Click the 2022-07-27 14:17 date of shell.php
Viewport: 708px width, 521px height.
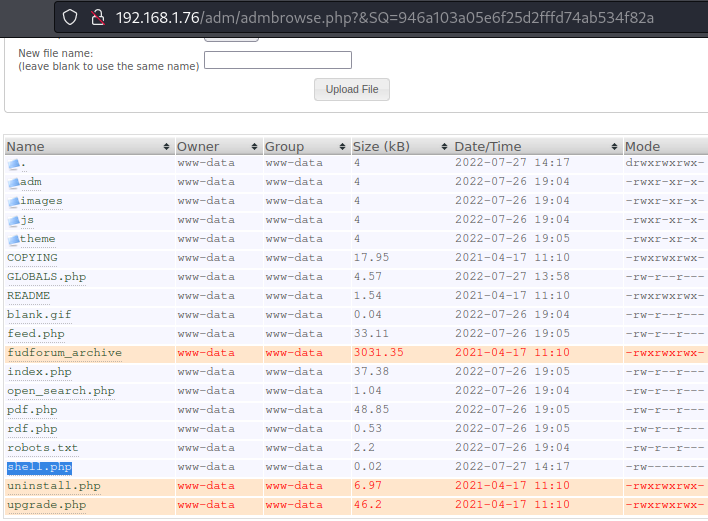point(512,466)
